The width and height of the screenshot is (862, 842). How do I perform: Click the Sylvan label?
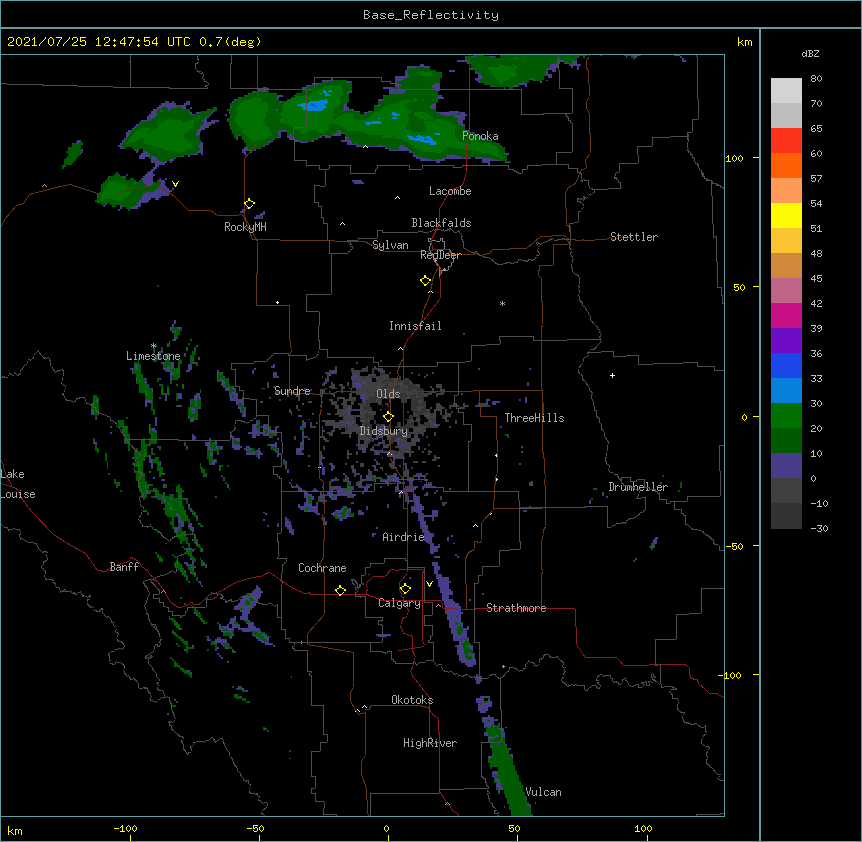390,245
